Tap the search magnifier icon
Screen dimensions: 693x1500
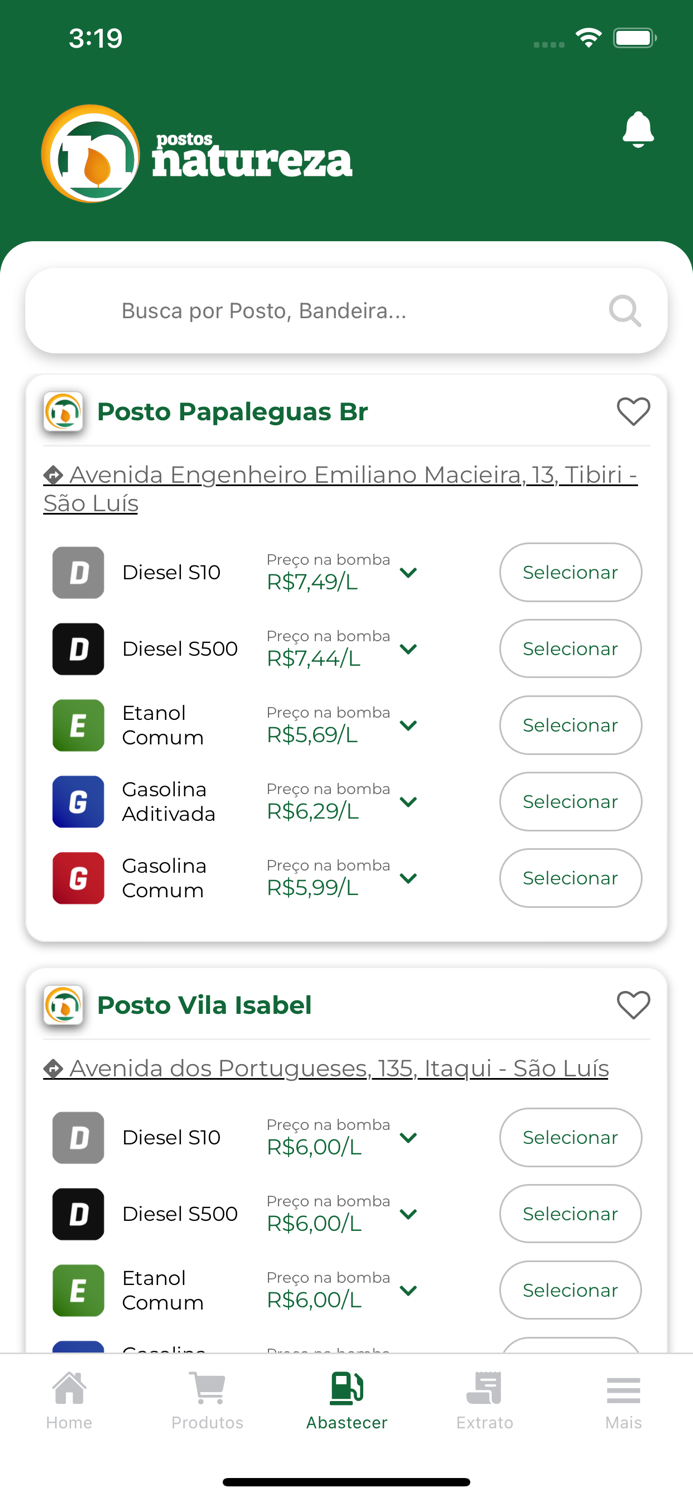click(624, 310)
